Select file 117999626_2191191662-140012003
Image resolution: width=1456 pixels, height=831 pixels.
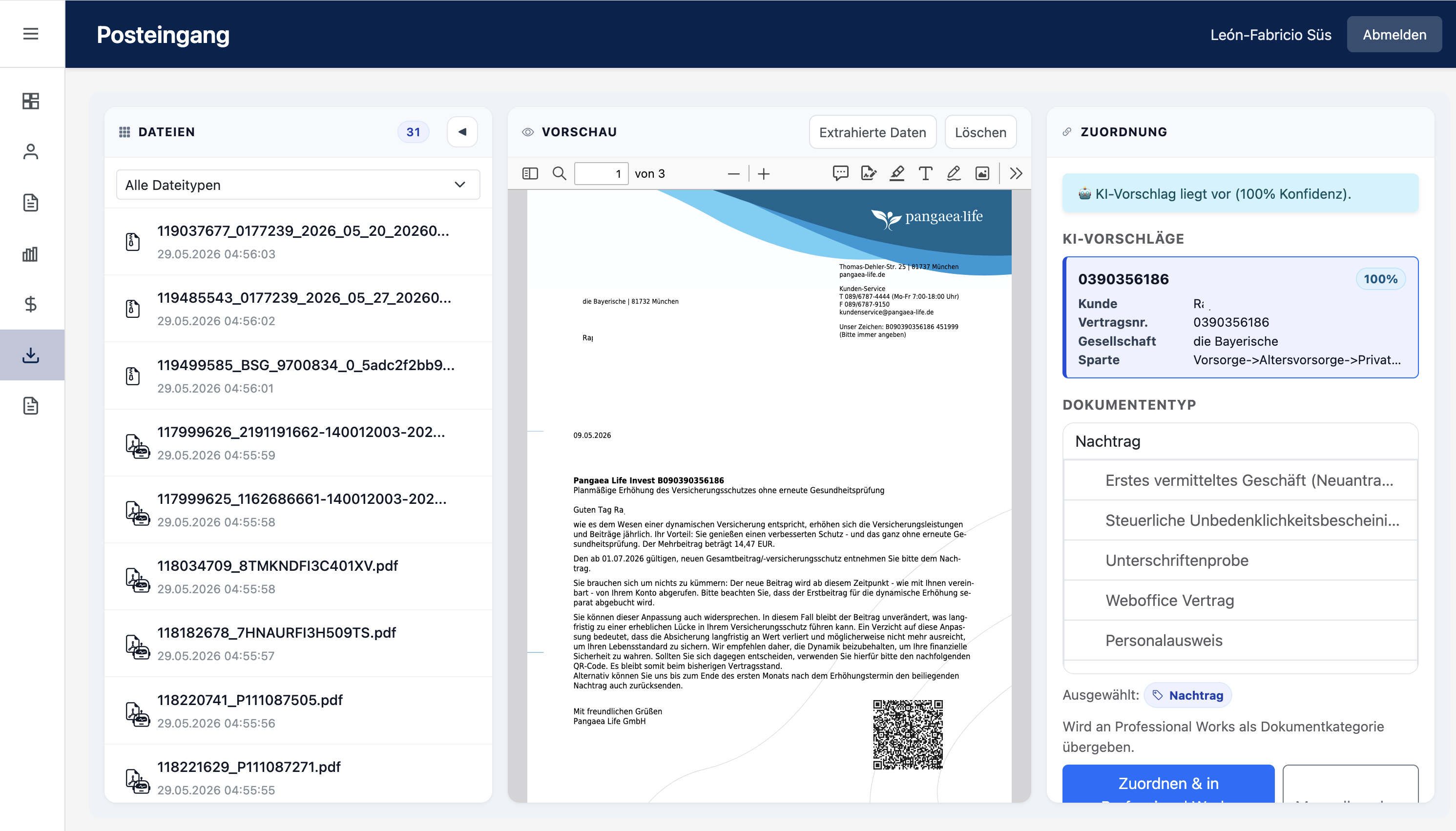click(x=298, y=443)
